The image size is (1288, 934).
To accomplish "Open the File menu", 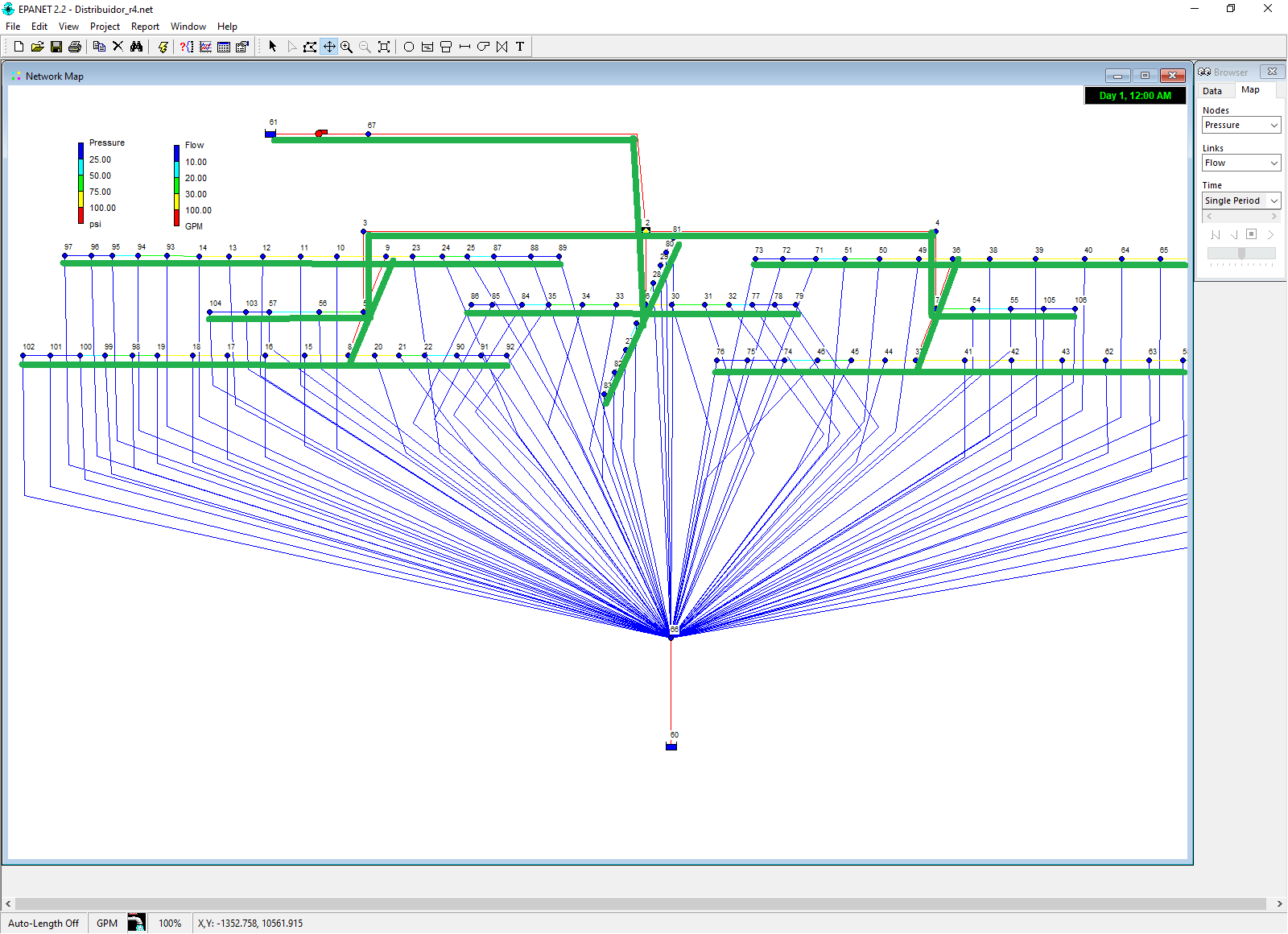I will pyautogui.click(x=13, y=27).
